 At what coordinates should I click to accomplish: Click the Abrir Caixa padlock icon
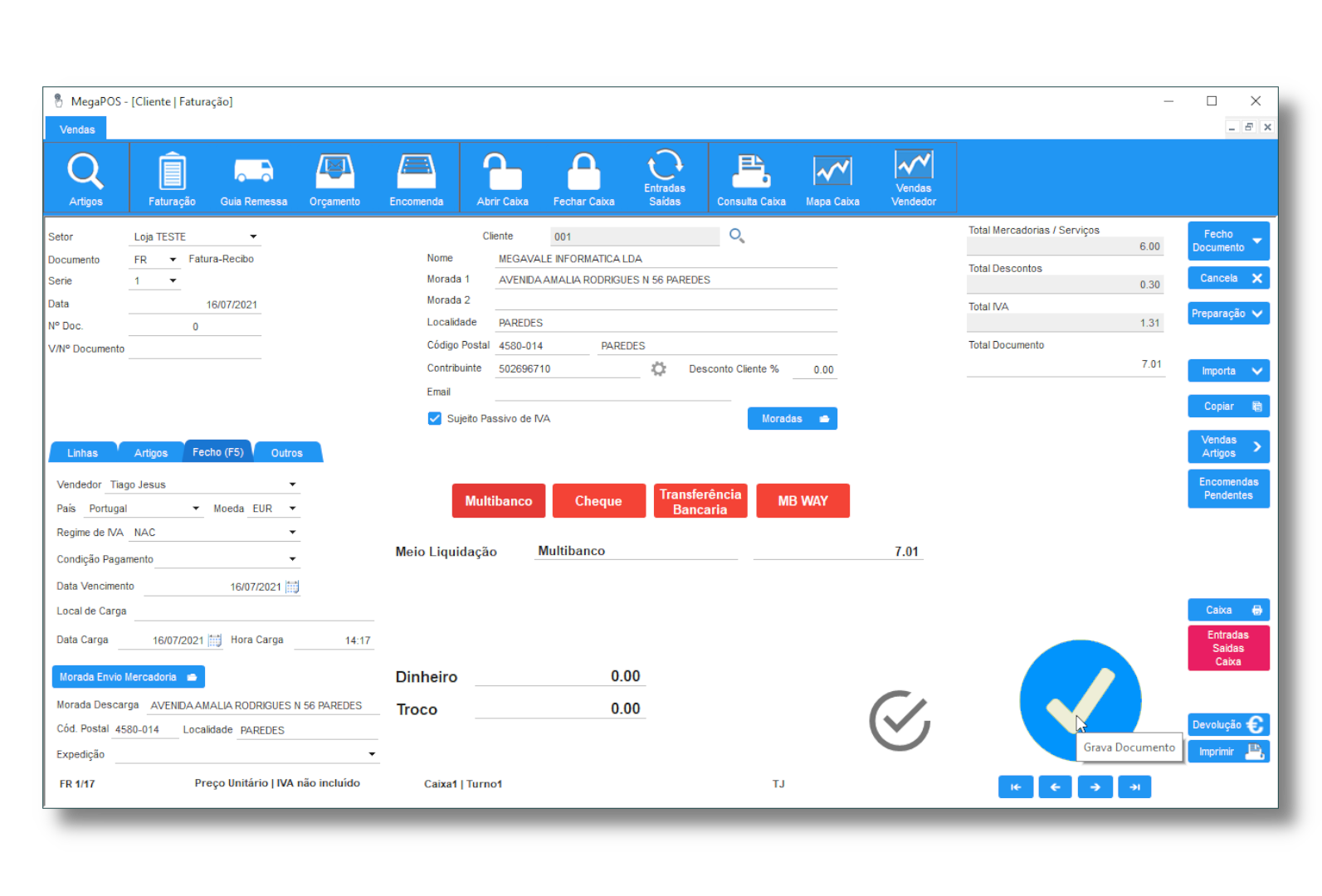click(x=502, y=172)
